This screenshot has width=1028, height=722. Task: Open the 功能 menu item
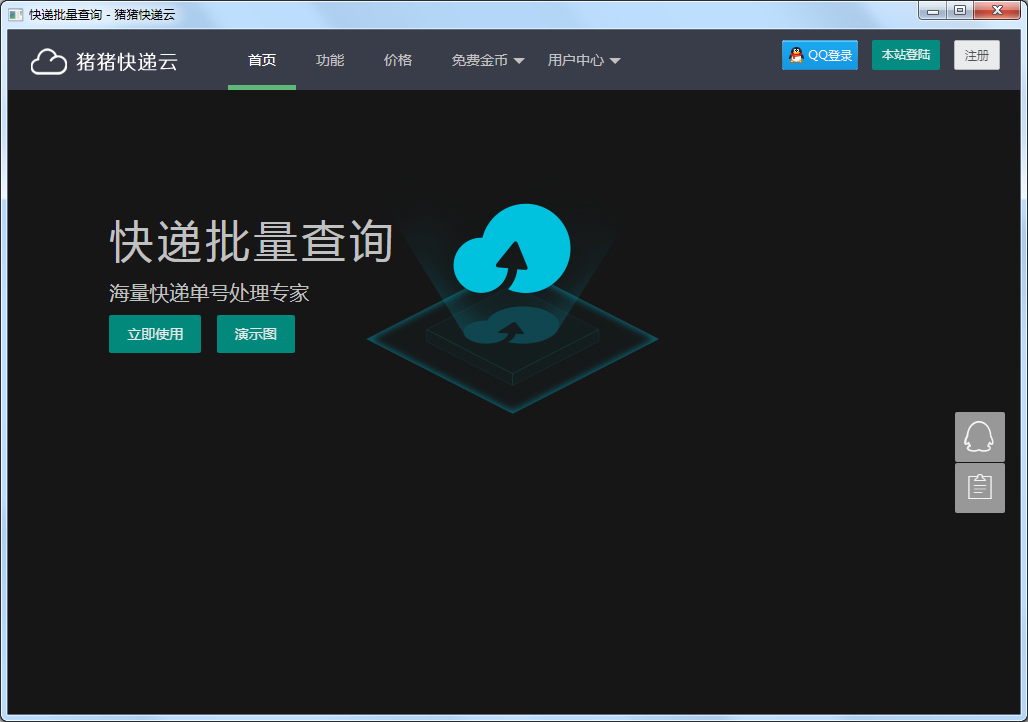pyautogui.click(x=330, y=60)
